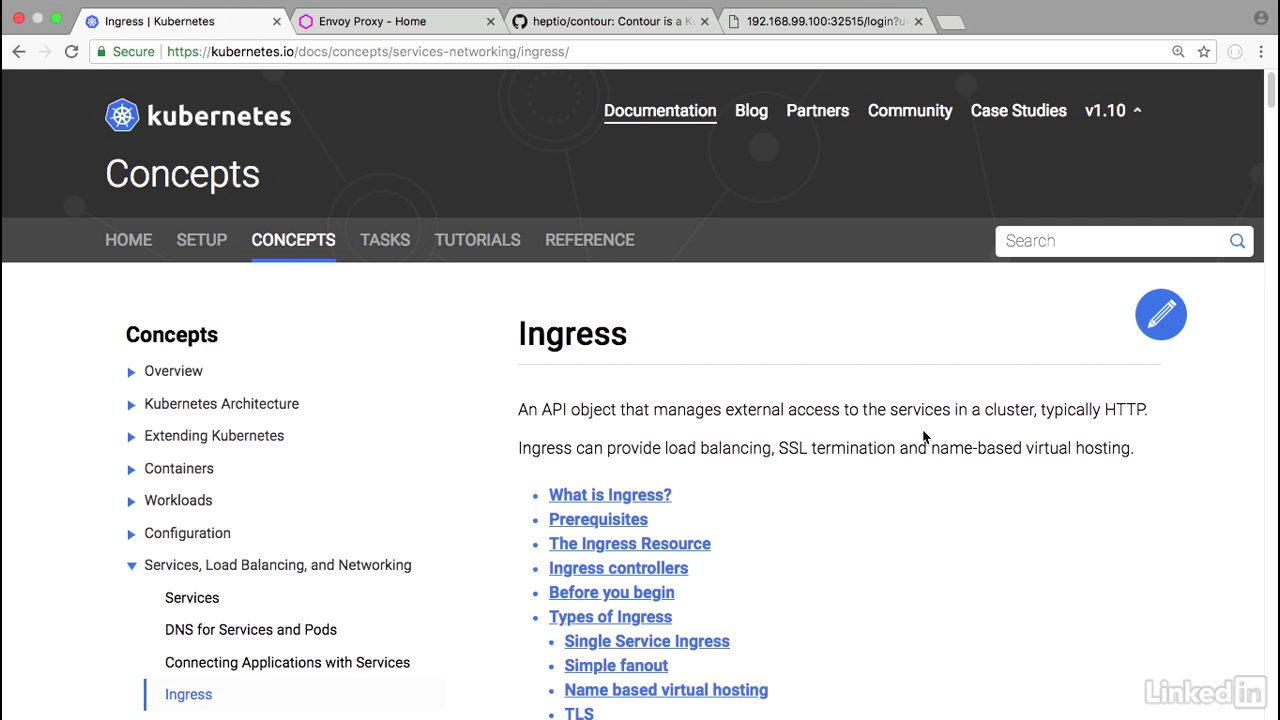
Task: Switch to the 192.168.99.100:32515 login tab
Action: (x=824, y=21)
